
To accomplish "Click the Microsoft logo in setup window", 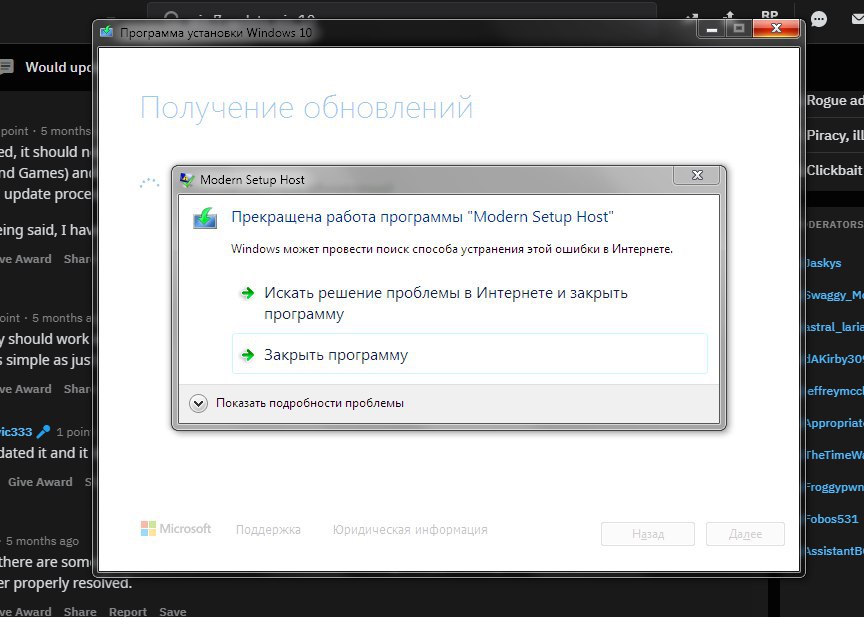I will tap(176, 529).
